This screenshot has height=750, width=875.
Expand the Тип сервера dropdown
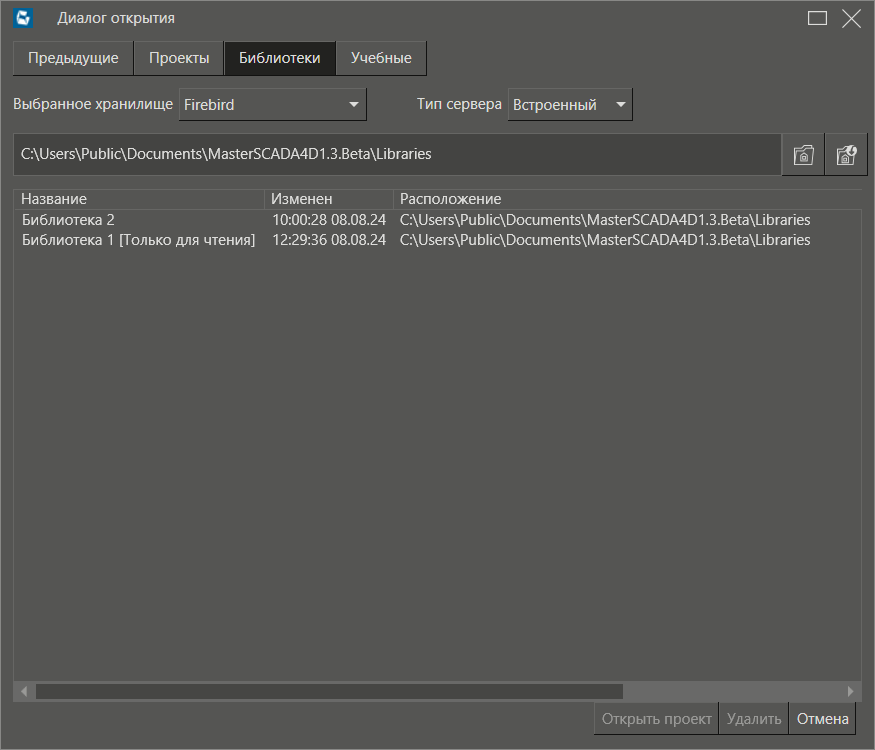point(570,104)
